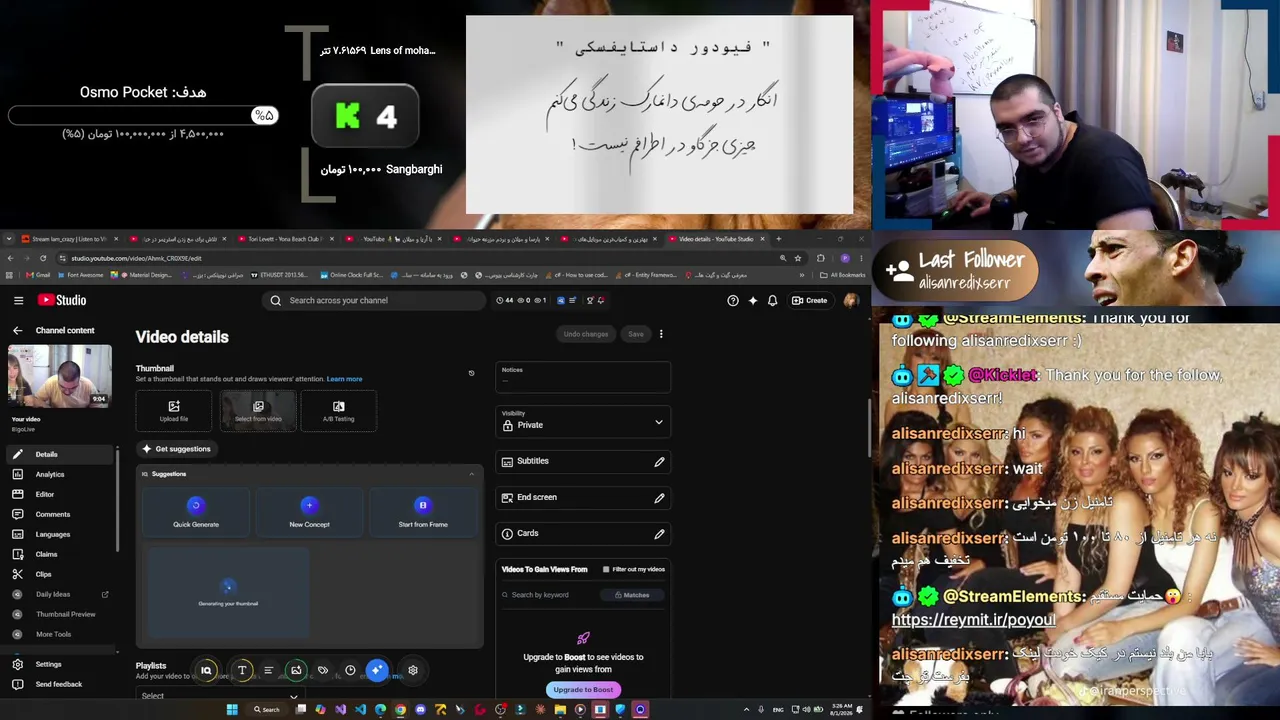Open the Windows Start button
The image size is (1280, 720).
[232, 710]
